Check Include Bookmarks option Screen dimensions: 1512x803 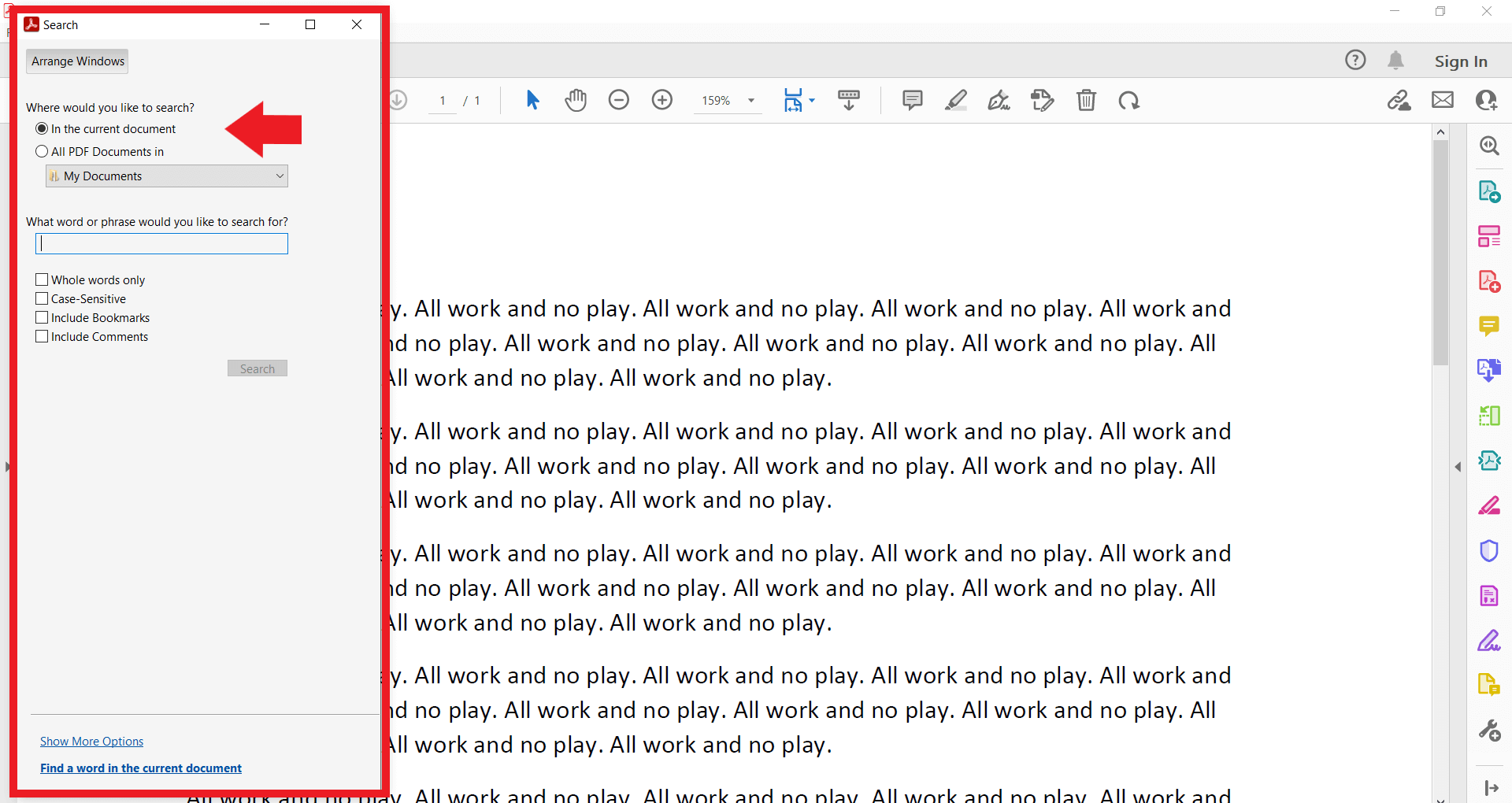43,317
